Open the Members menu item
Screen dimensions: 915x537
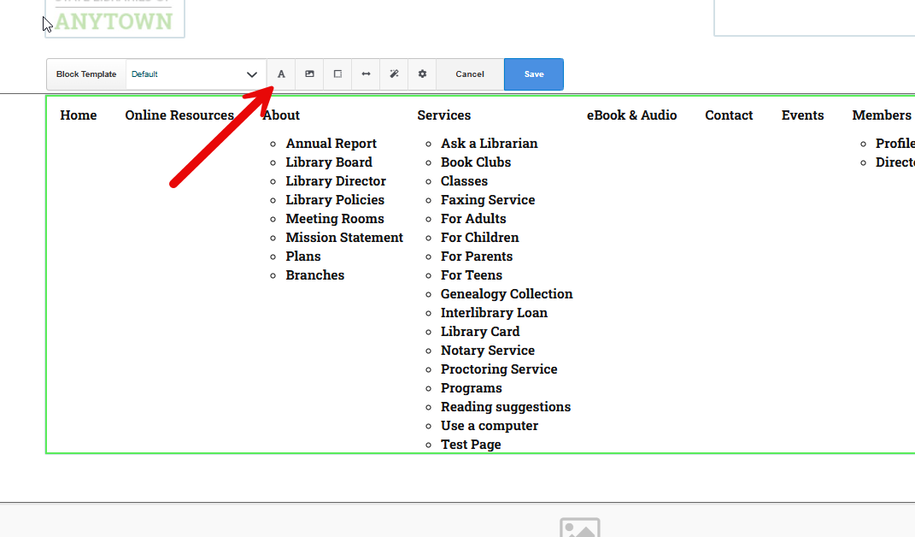pos(881,115)
